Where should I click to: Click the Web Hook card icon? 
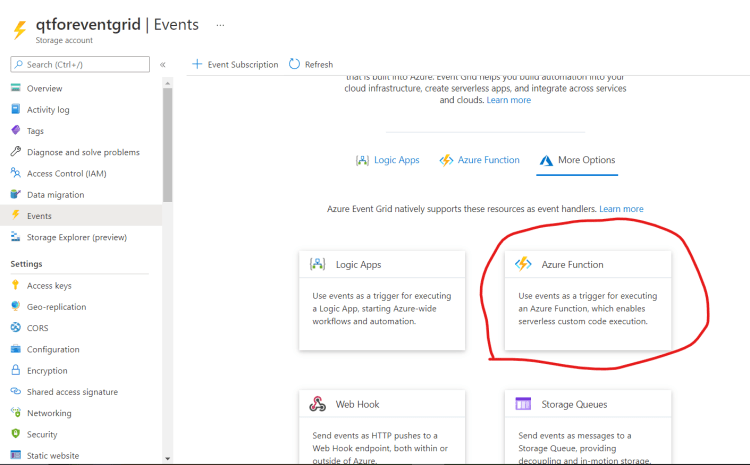[x=318, y=404]
